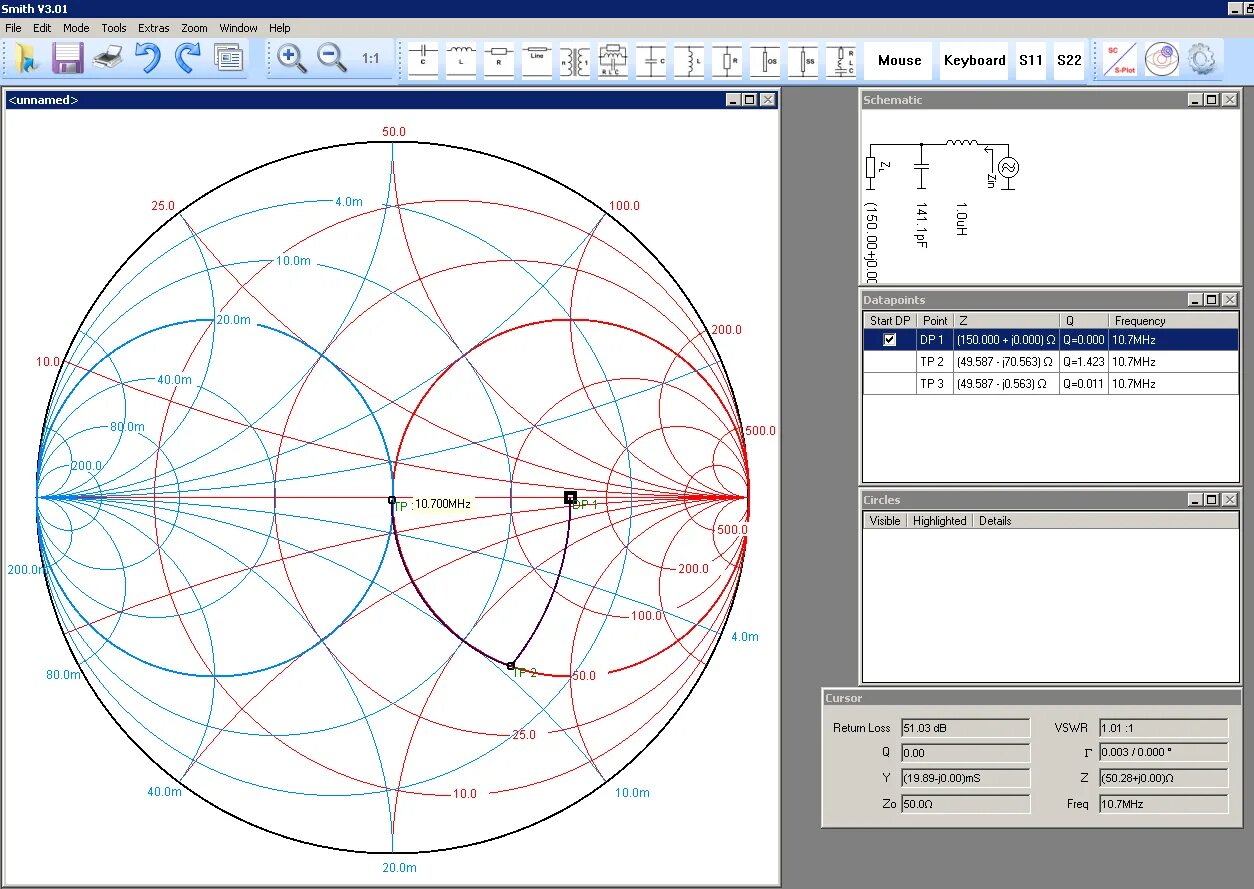Click the Save floppy disk icon
1254x889 pixels.
68,59
